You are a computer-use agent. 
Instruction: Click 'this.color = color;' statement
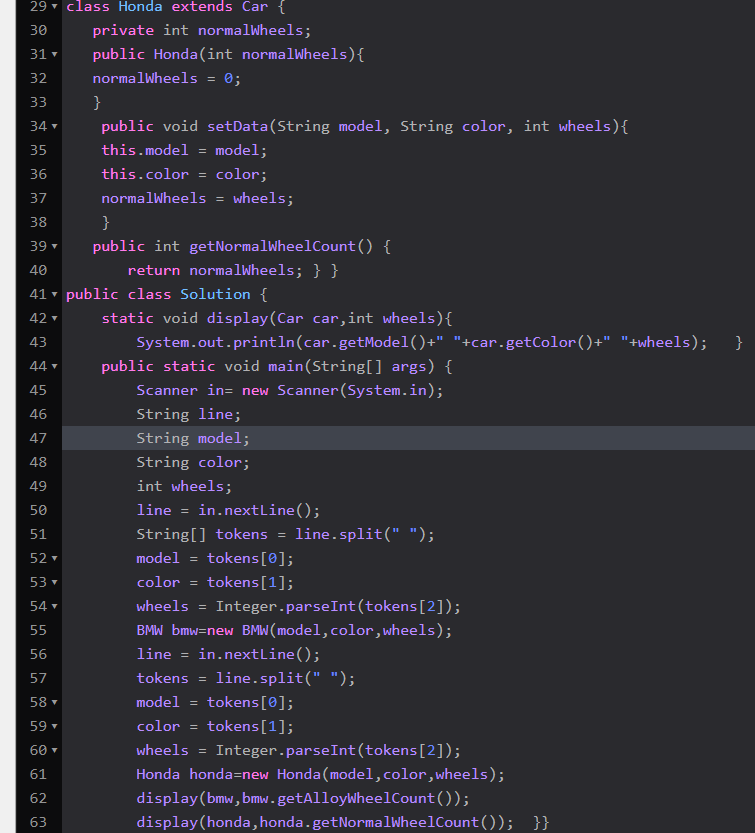click(184, 174)
